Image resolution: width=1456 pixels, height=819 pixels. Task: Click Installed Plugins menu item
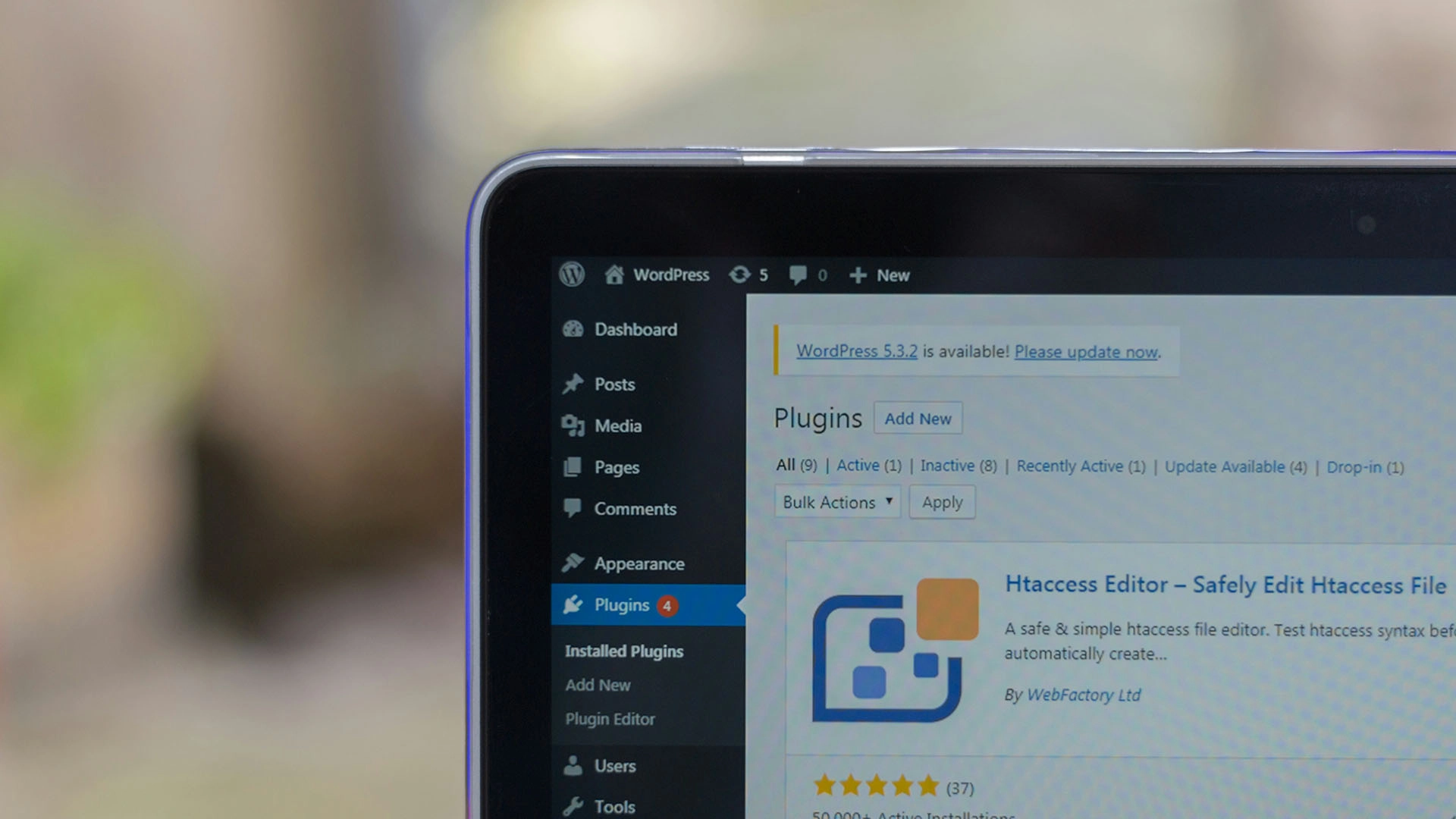pos(625,651)
